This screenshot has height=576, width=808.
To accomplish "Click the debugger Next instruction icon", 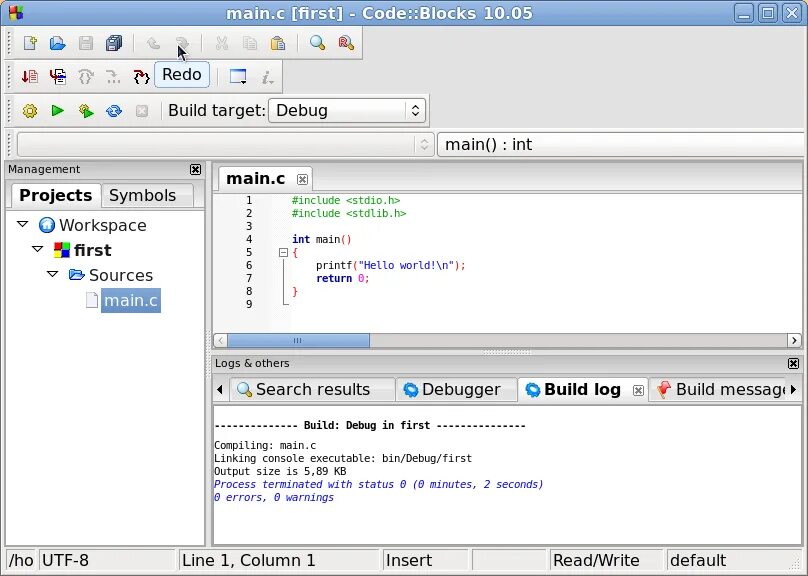I will pos(113,77).
